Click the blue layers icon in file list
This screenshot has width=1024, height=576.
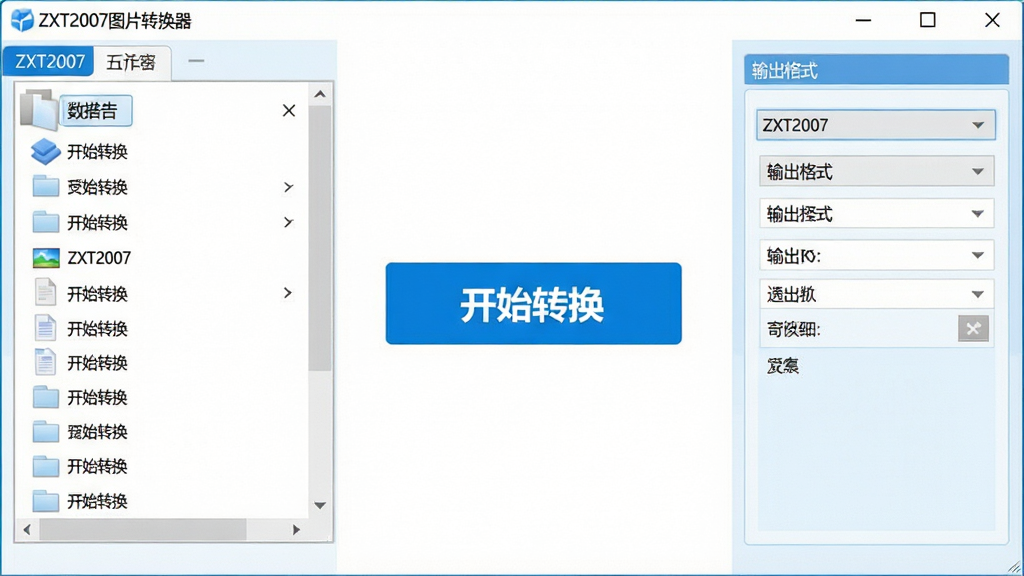click(46, 152)
